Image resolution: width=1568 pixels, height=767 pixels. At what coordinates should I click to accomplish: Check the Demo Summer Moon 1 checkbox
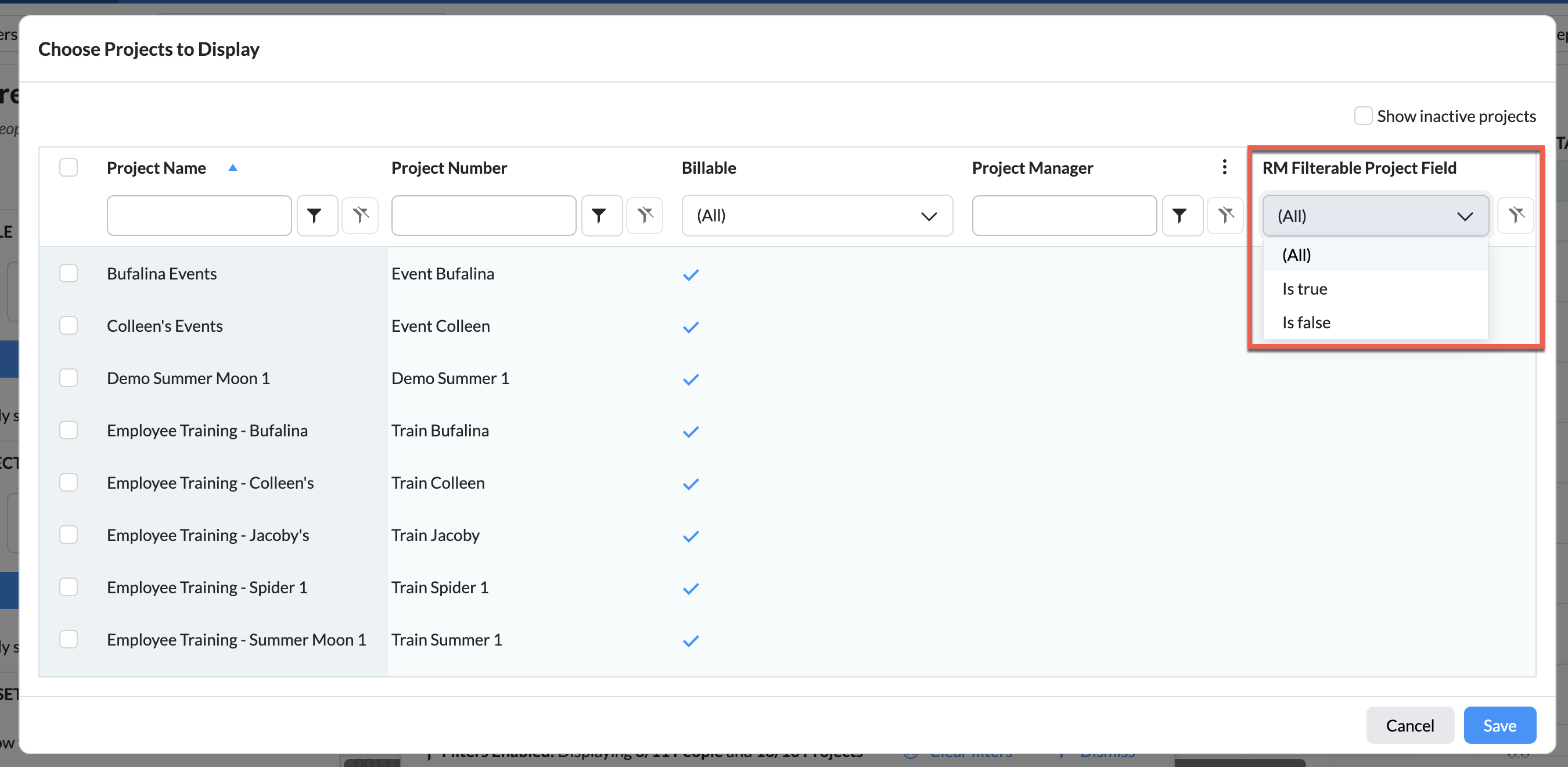[x=69, y=378]
